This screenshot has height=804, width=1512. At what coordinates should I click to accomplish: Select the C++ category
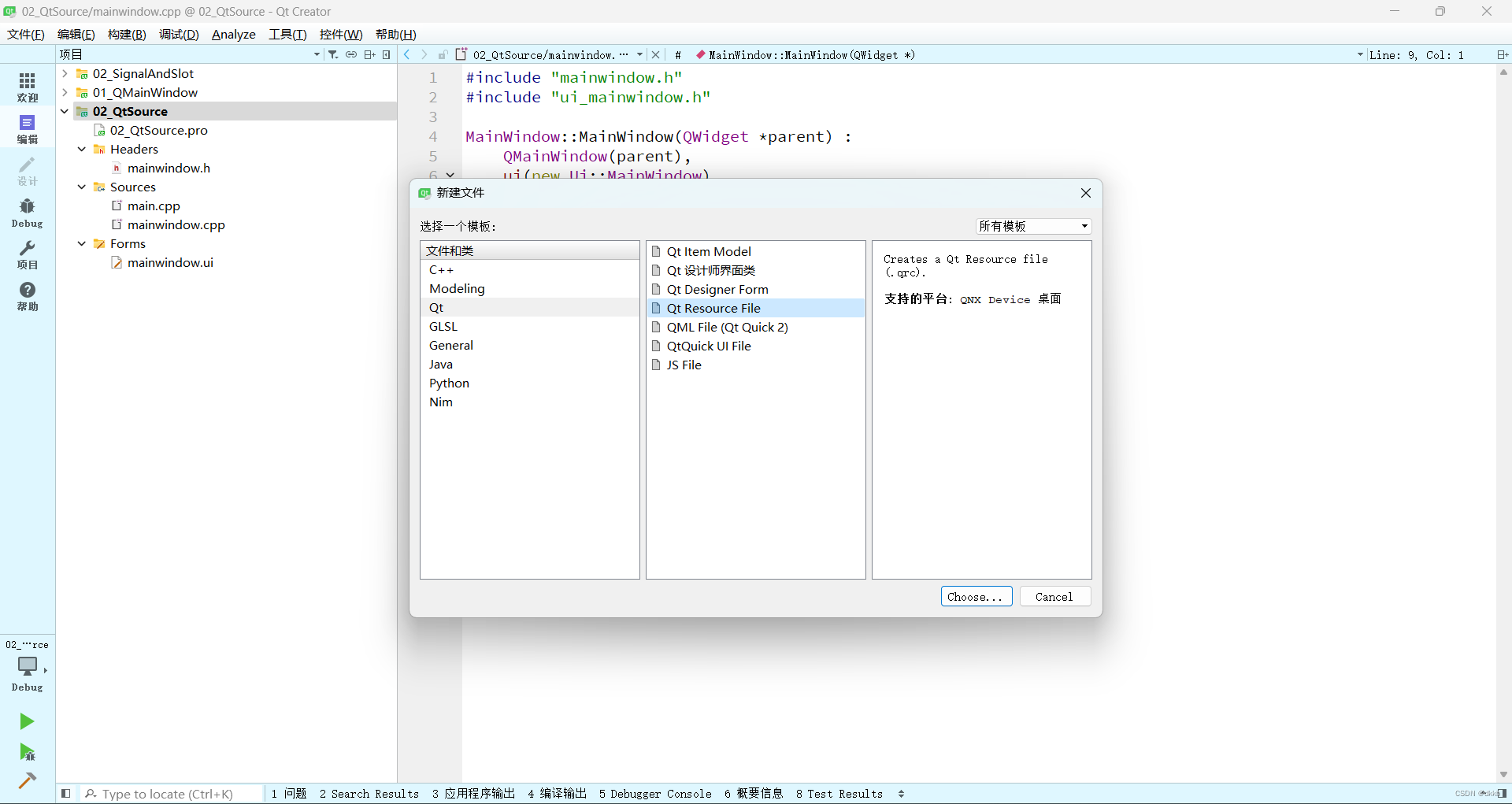(x=530, y=269)
